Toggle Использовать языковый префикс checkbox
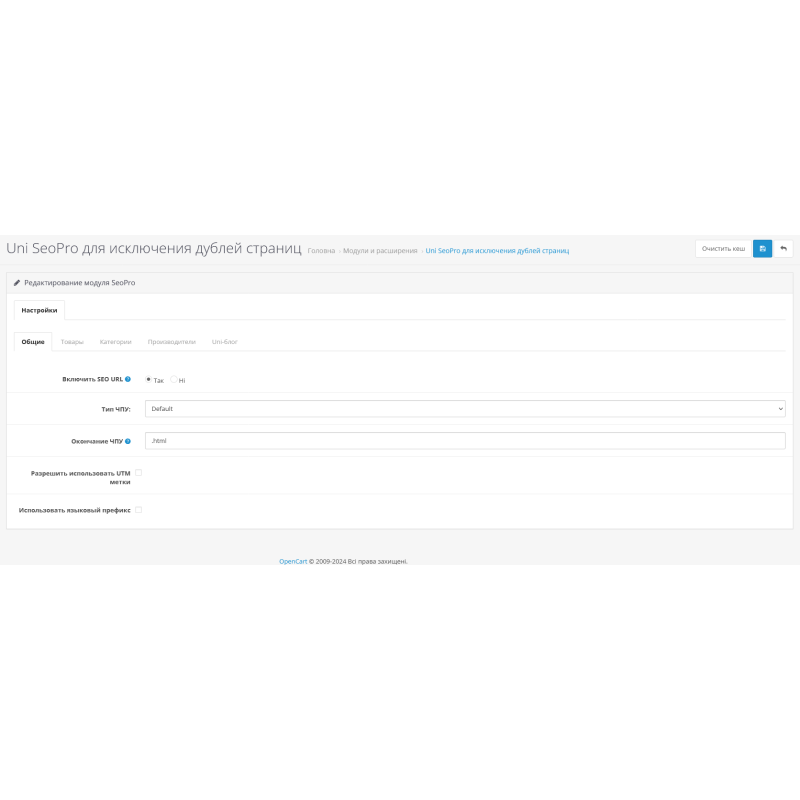Image resolution: width=800 pixels, height=800 pixels. coord(139,509)
